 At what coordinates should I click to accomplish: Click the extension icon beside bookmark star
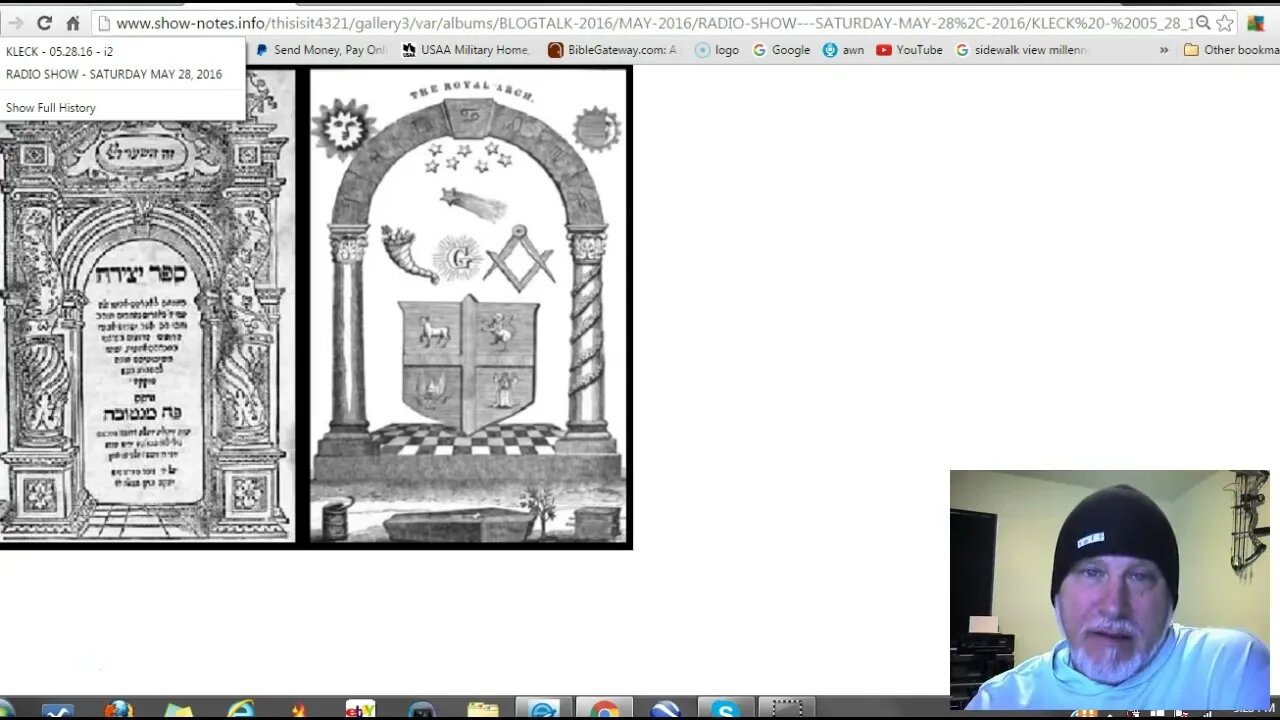tap(1256, 23)
